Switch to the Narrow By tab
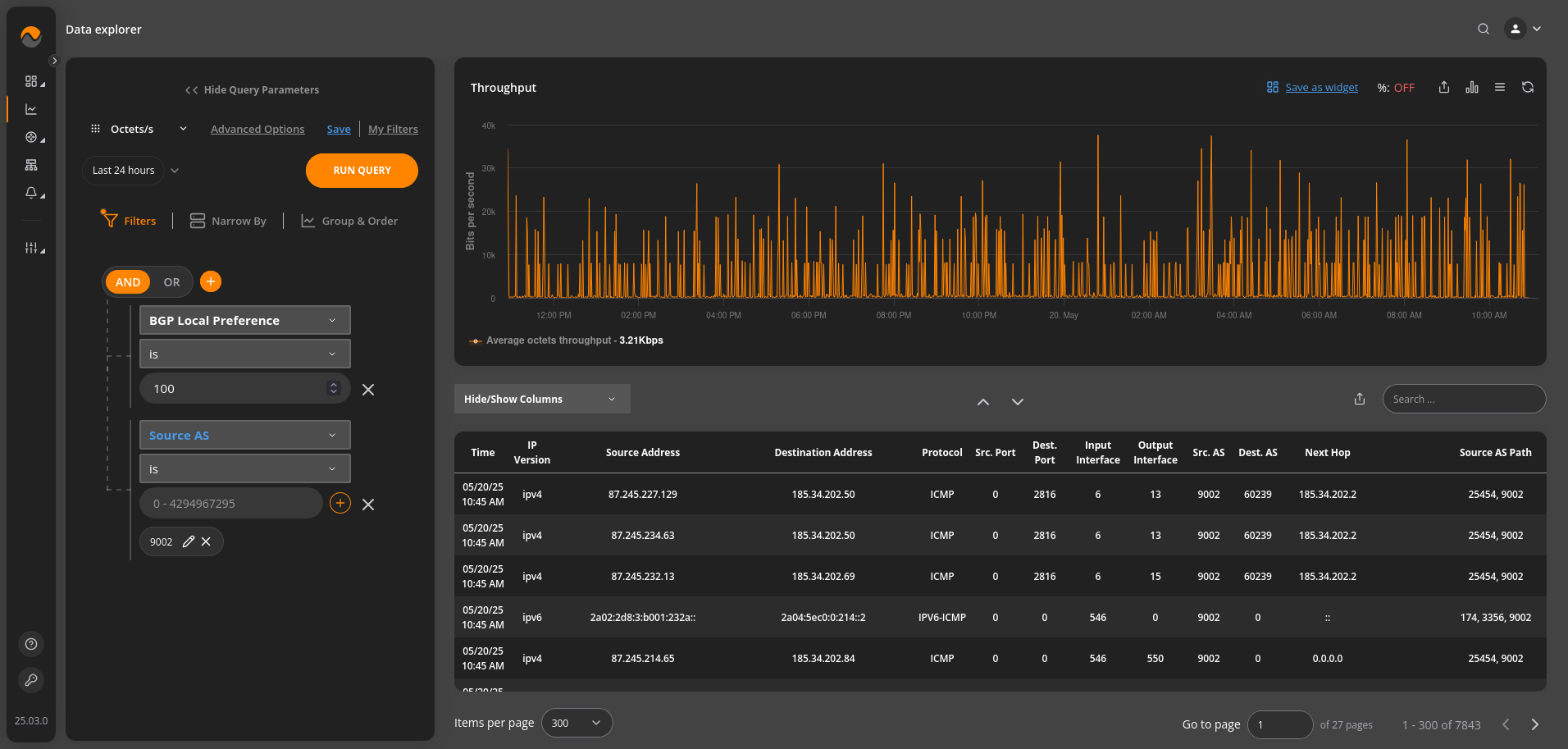Screen dimensions: 1568x749 [x=228, y=221]
